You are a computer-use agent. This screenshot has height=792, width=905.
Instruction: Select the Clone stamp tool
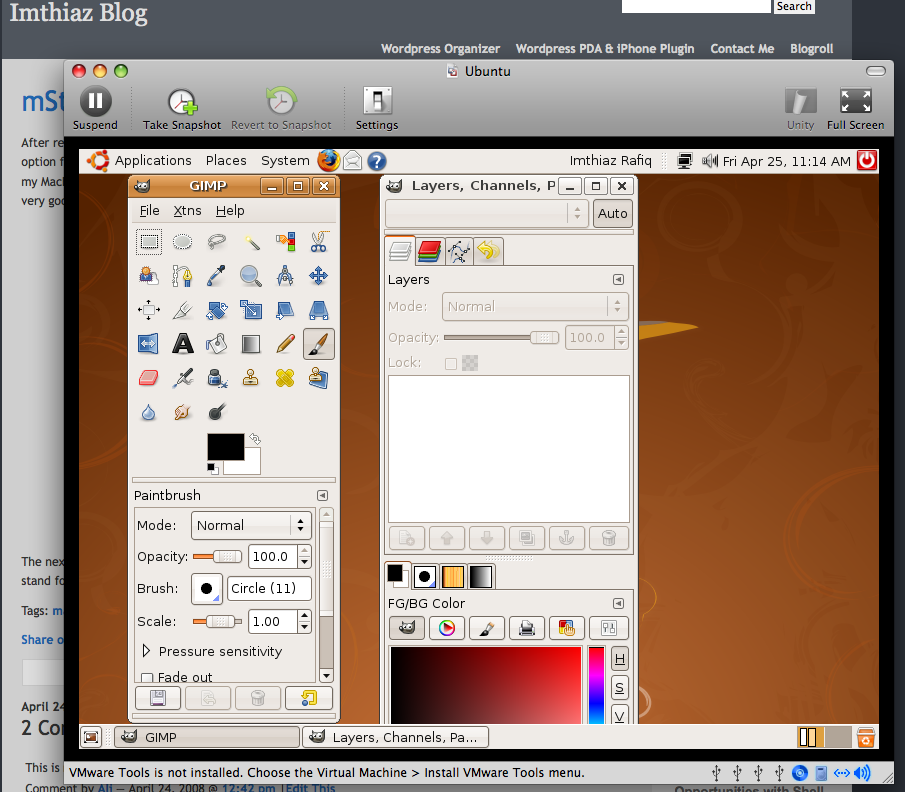pyautogui.click(x=250, y=378)
